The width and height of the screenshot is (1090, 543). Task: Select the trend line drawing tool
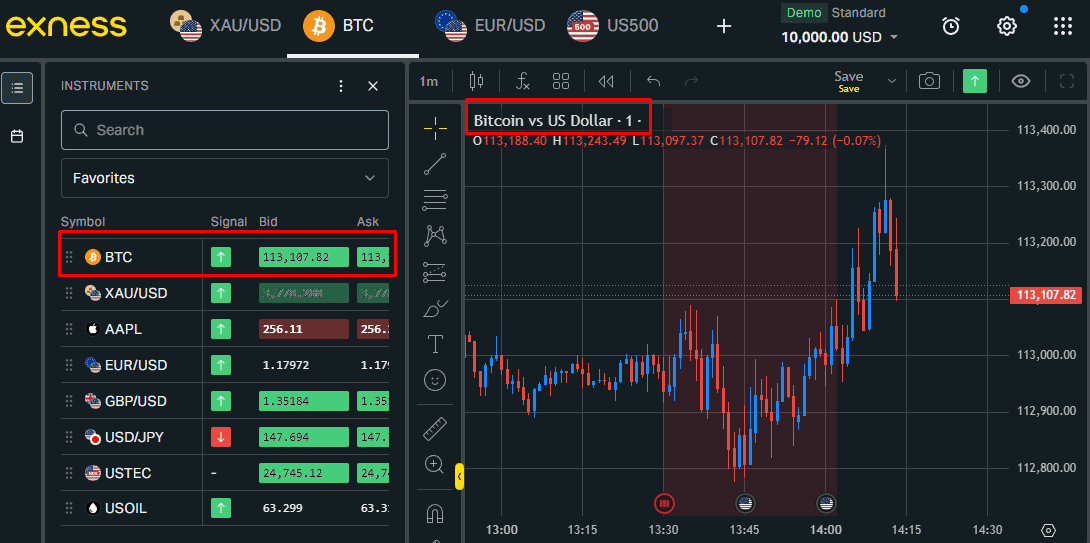tap(435, 164)
